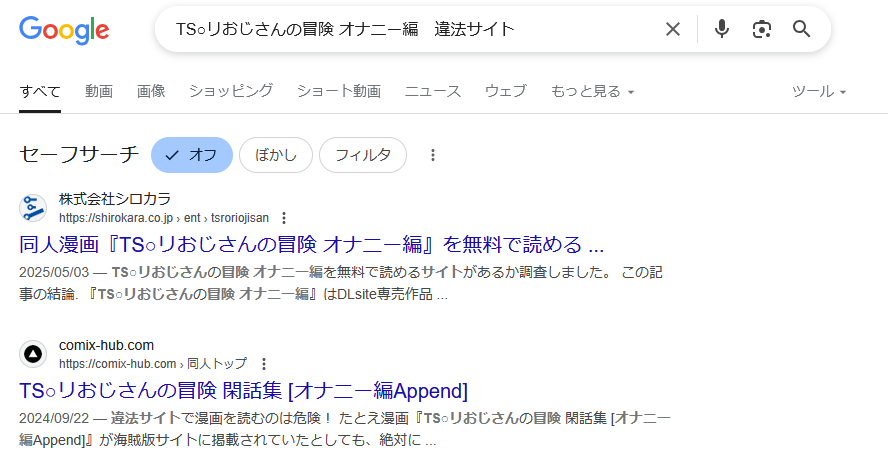This screenshot has width=888, height=471.
Task: Open SafeSearch more options three-dot menu
Action: pos(433,155)
